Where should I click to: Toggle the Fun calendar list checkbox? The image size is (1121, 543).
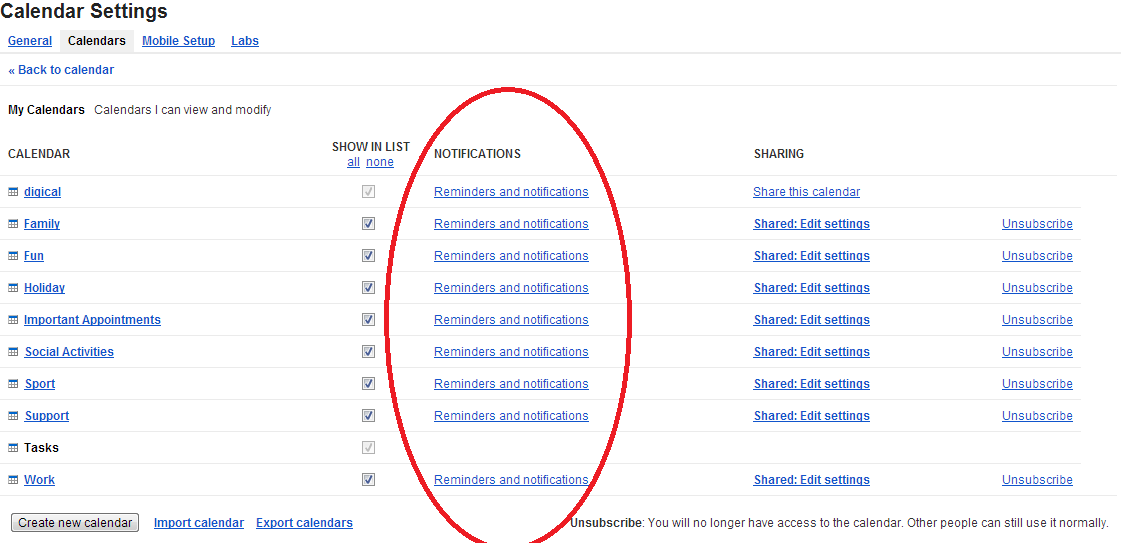(x=368, y=256)
